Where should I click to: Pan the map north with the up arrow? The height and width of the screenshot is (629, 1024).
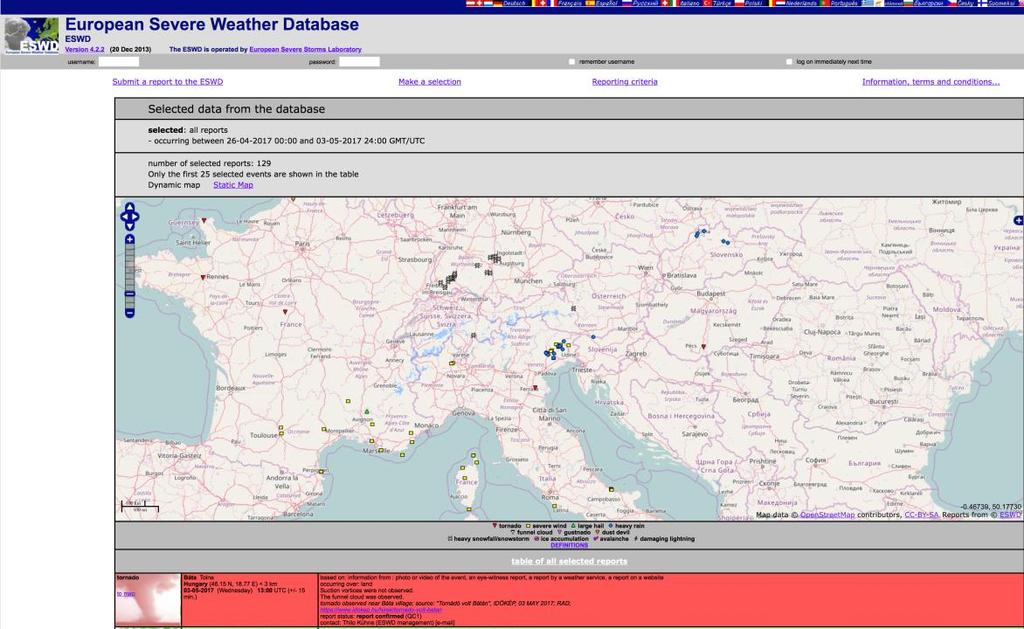coord(129,208)
